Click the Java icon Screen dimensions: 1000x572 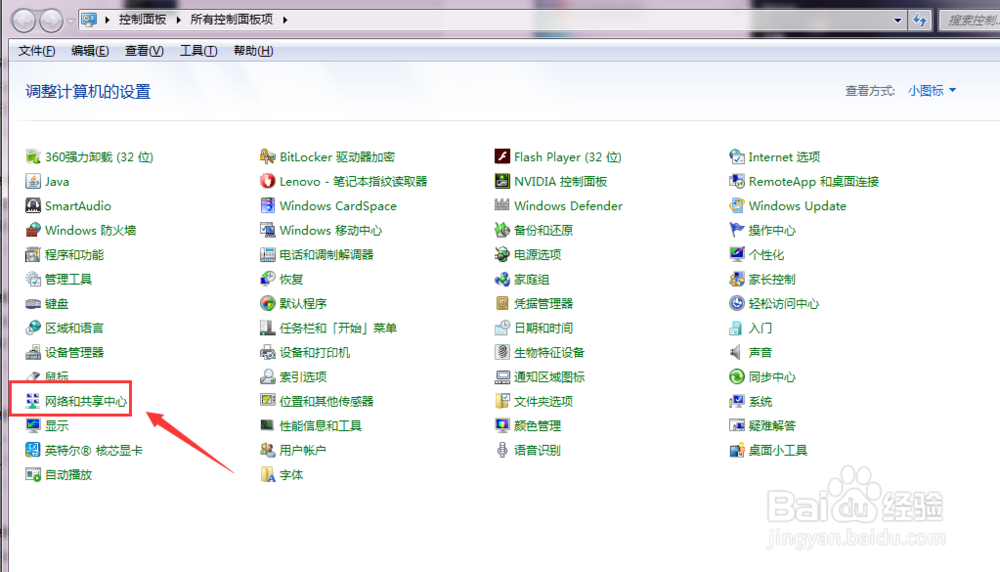pos(33,181)
